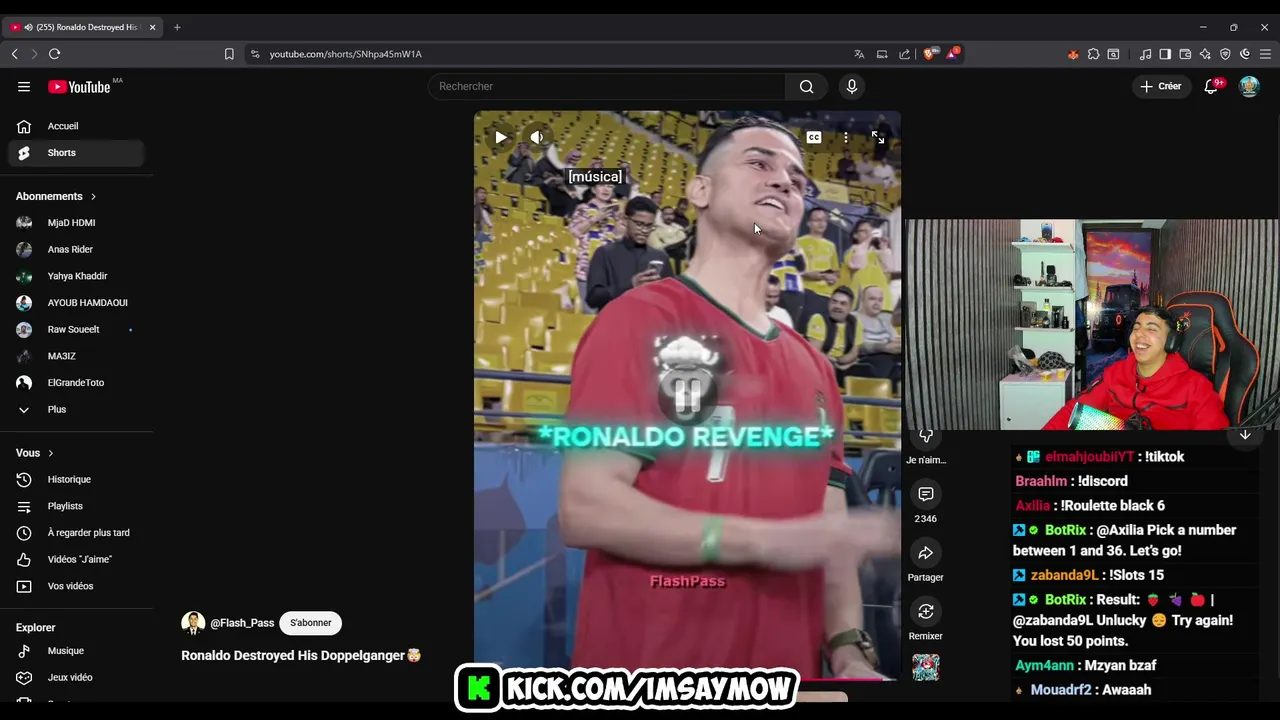Click Créer to create a video
This screenshot has height=720, width=1280.
pyautogui.click(x=1161, y=86)
